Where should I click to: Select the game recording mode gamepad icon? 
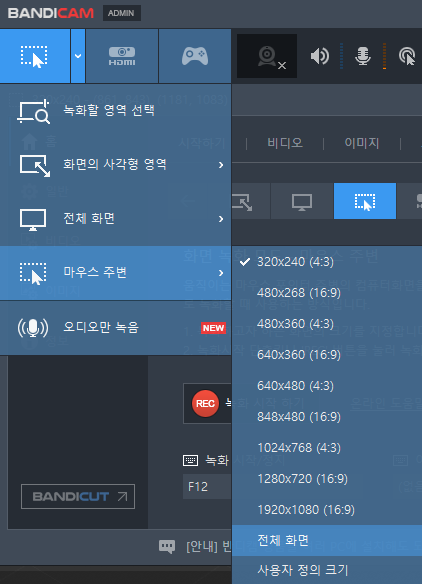(x=195, y=56)
